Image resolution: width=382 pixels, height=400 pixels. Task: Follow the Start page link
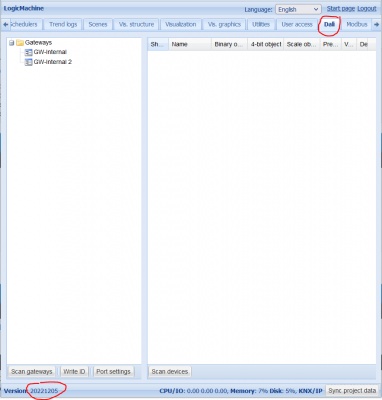pos(341,9)
